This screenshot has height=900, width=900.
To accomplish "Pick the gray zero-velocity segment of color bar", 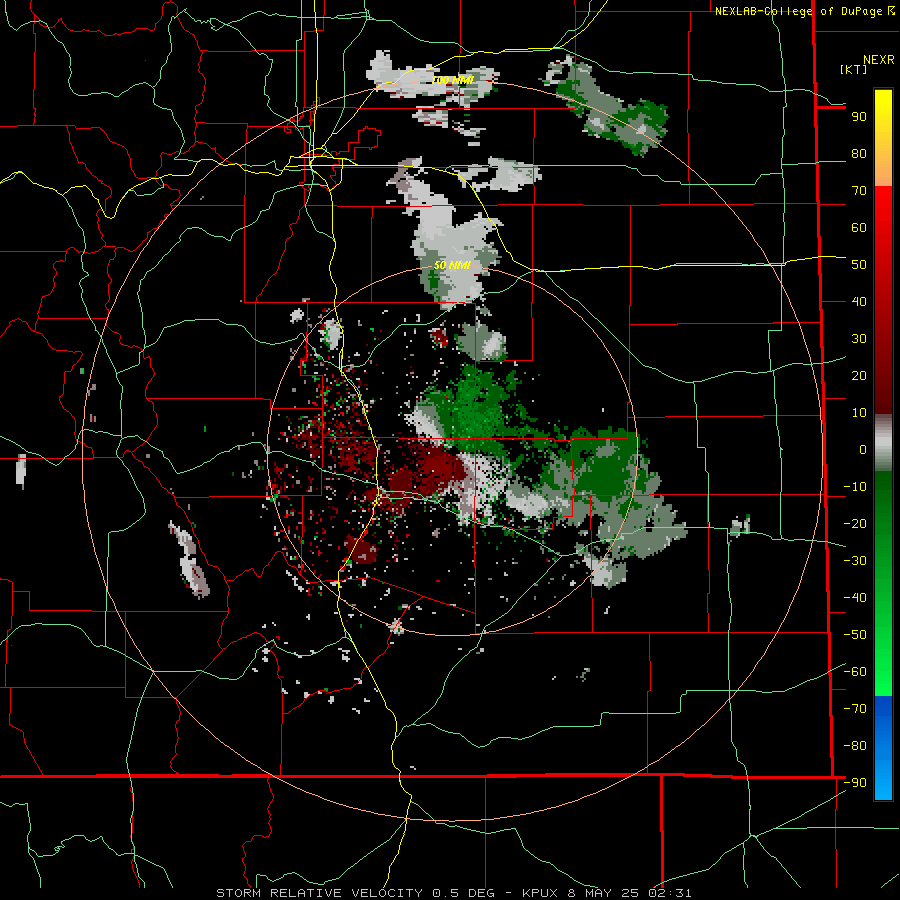I will [x=883, y=443].
